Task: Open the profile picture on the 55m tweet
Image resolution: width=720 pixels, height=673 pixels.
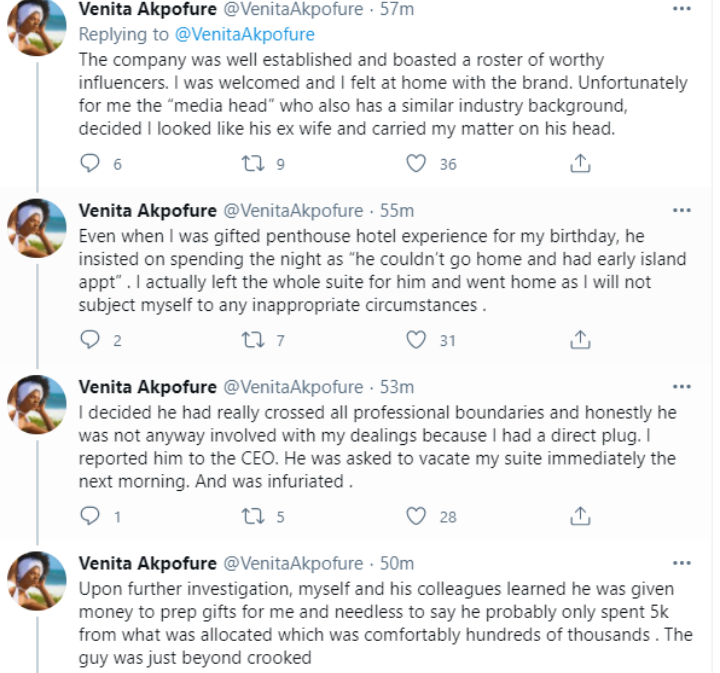Action: [37, 229]
